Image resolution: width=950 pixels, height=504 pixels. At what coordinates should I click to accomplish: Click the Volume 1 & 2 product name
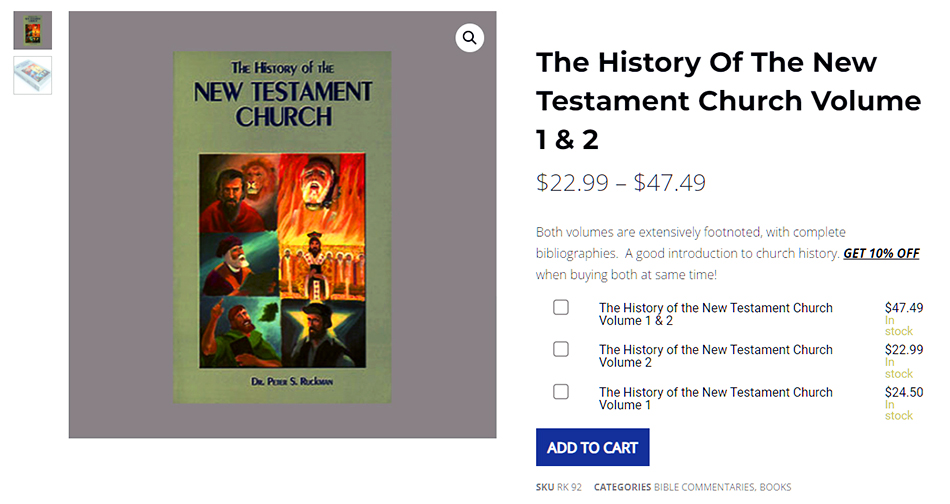pos(715,314)
